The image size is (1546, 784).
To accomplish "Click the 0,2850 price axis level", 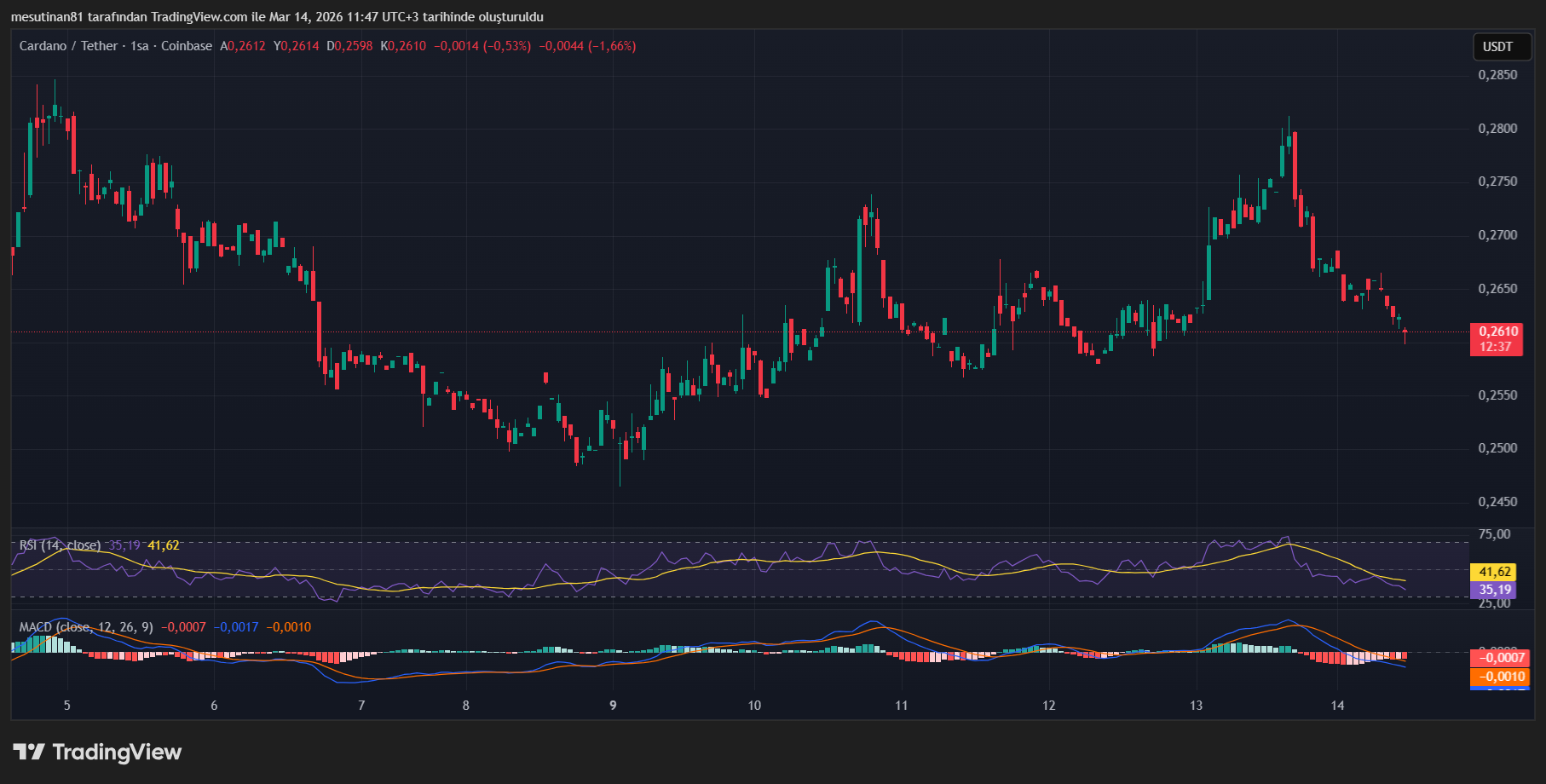I will [x=1497, y=75].
